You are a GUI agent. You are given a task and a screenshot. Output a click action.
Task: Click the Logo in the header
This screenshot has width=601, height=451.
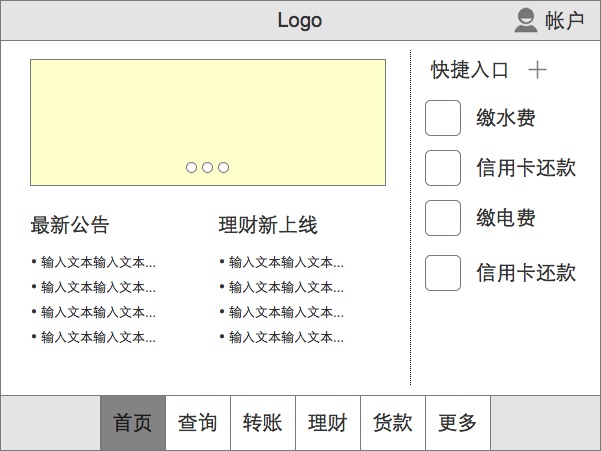pos(300,21)
